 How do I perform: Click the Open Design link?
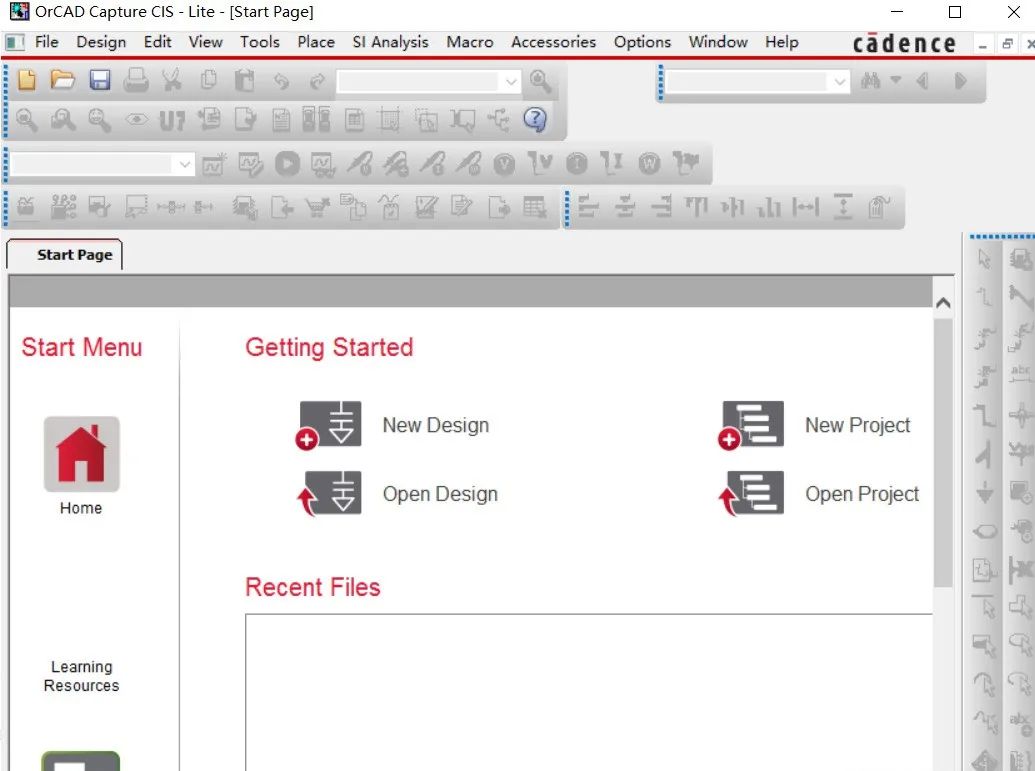[440, 494]
